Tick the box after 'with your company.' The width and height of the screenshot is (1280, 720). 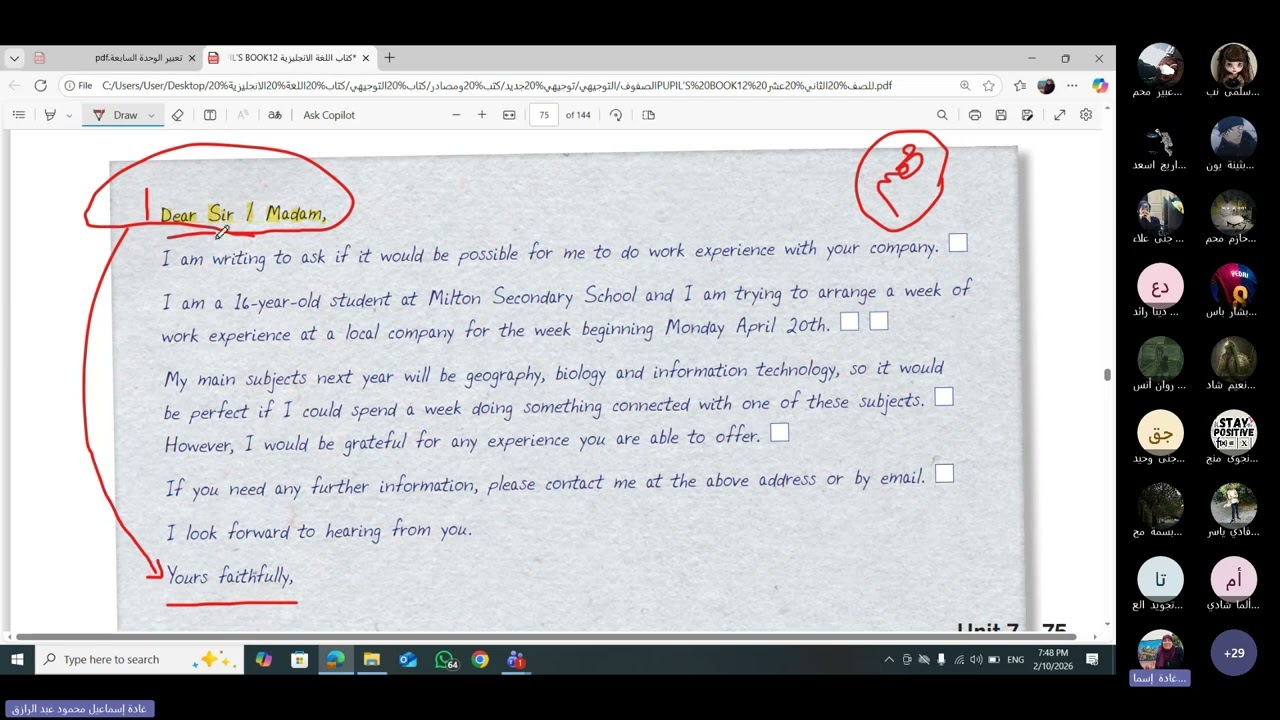[x=958, y=243]
